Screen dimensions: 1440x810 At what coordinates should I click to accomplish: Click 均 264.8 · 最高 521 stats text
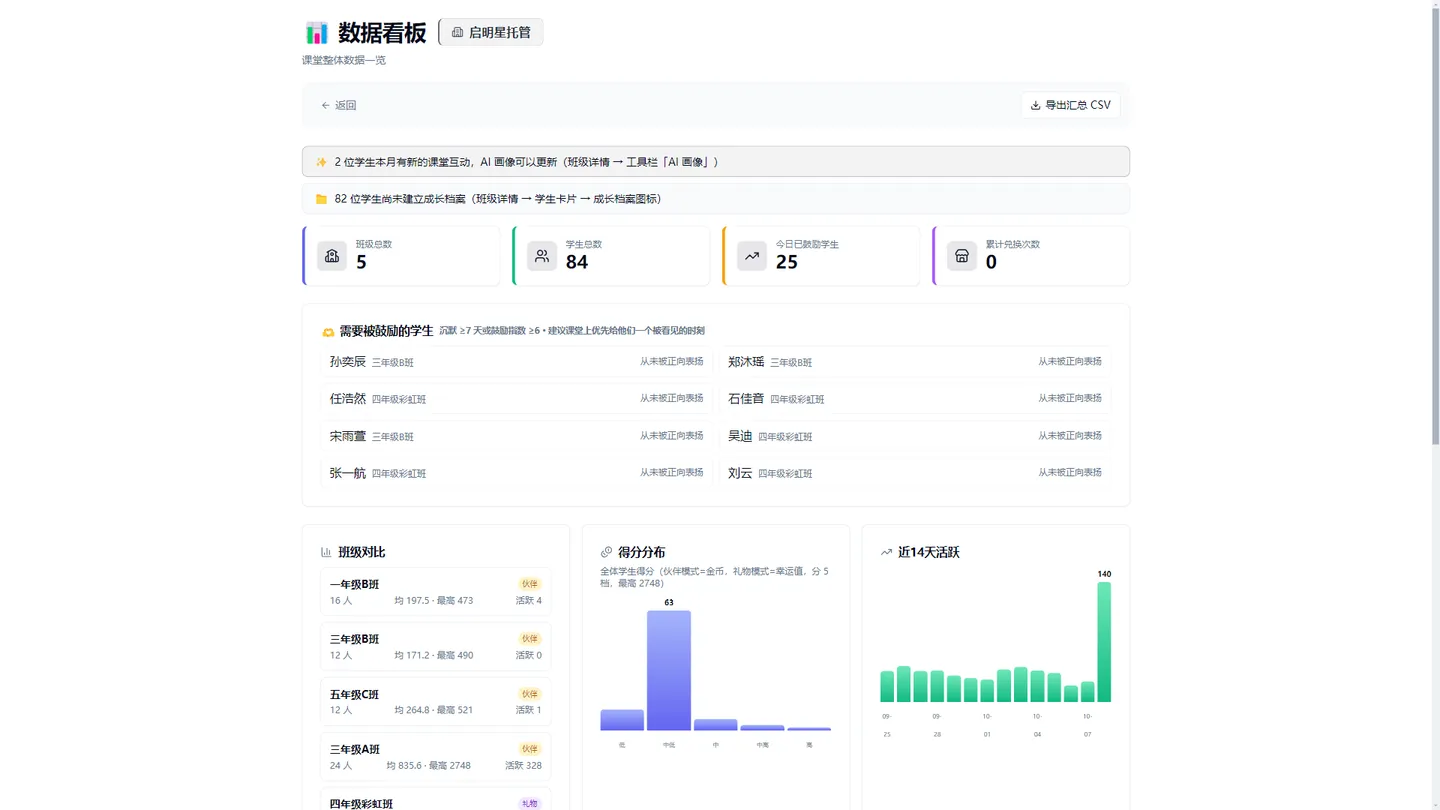click(x=434, y=711)
